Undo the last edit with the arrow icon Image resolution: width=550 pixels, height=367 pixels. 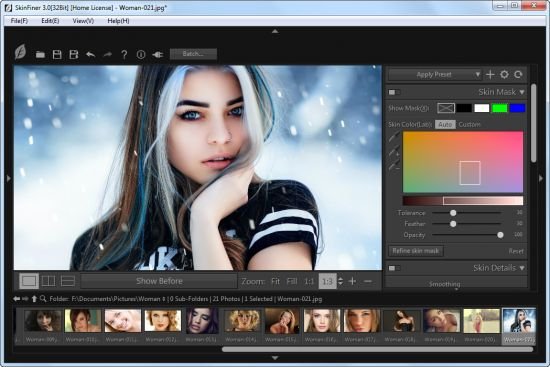[x=90, y=54]
